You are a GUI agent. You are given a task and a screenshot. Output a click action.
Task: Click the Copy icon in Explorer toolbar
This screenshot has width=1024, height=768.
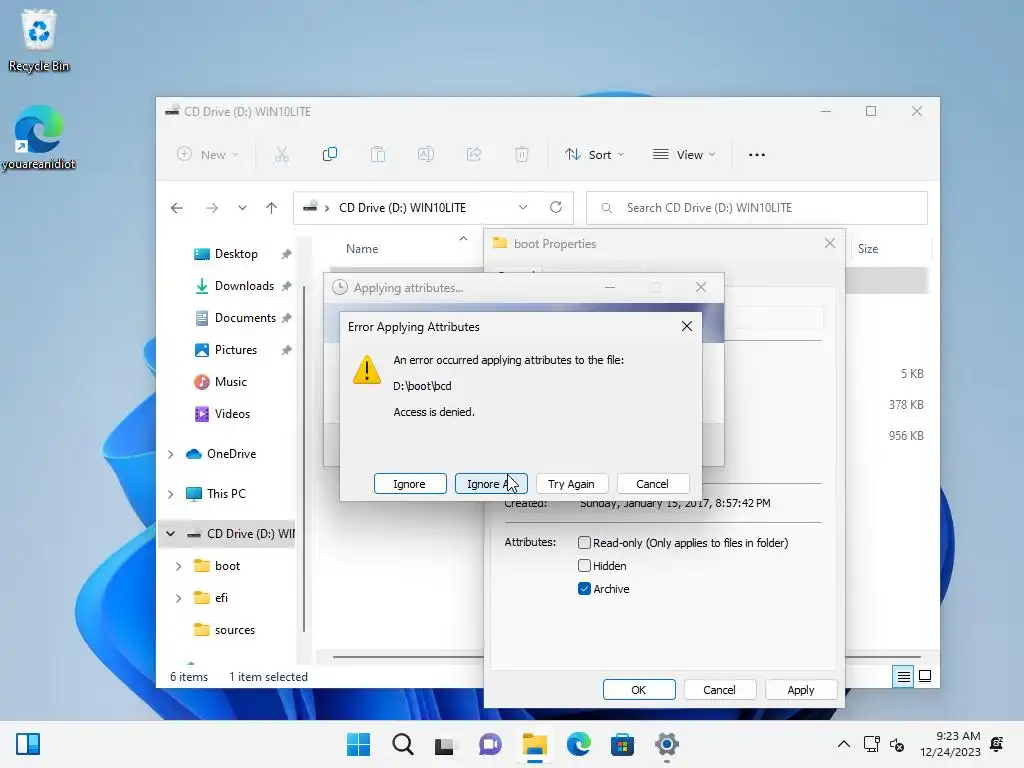pos(330,155)
